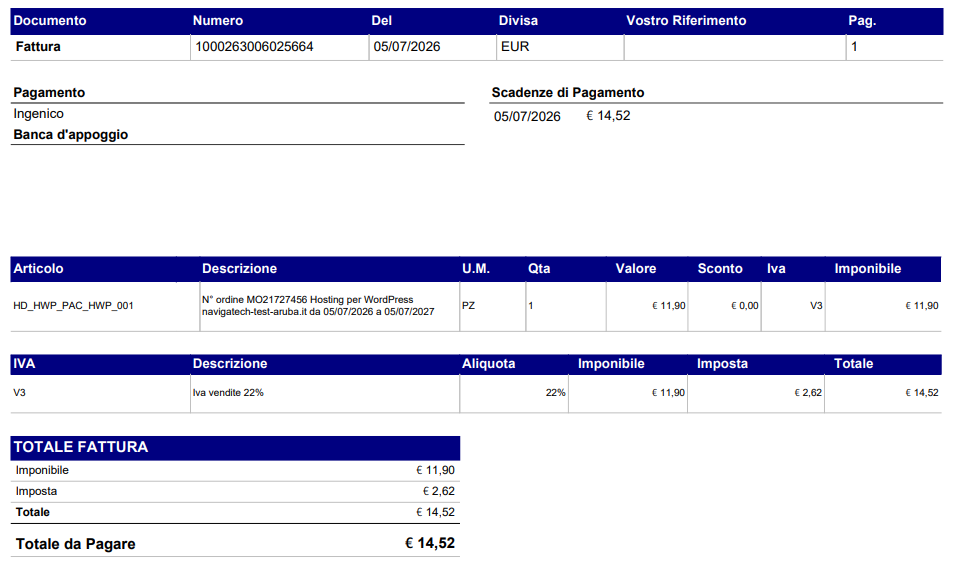Click the 'Articolo' column header
This screenshot has width=957, height=578.
pos(38,269)
